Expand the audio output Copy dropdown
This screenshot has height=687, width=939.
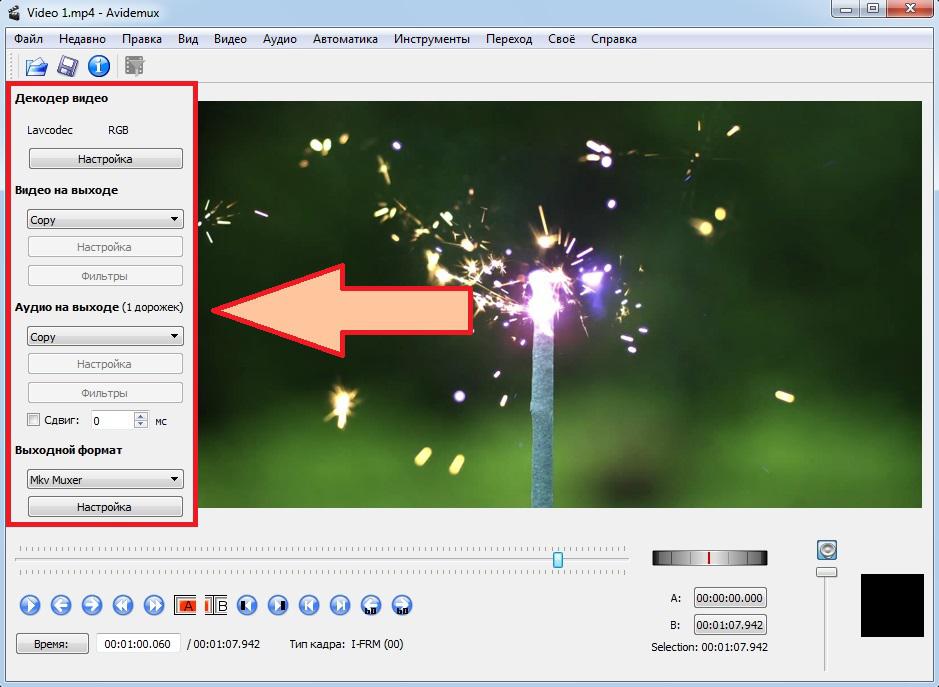(x=105, y=337)
